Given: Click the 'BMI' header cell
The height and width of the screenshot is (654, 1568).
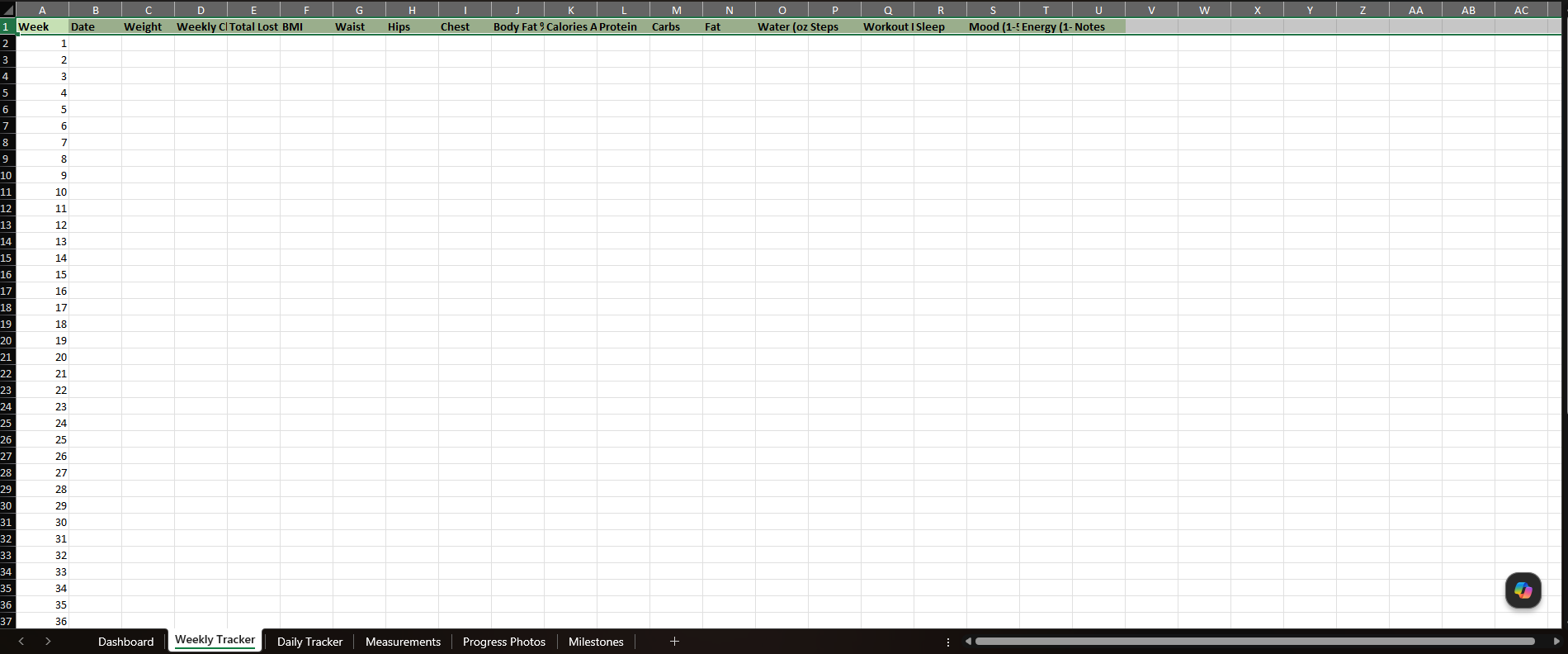Looking at the screenshot, I should [306, 26].
